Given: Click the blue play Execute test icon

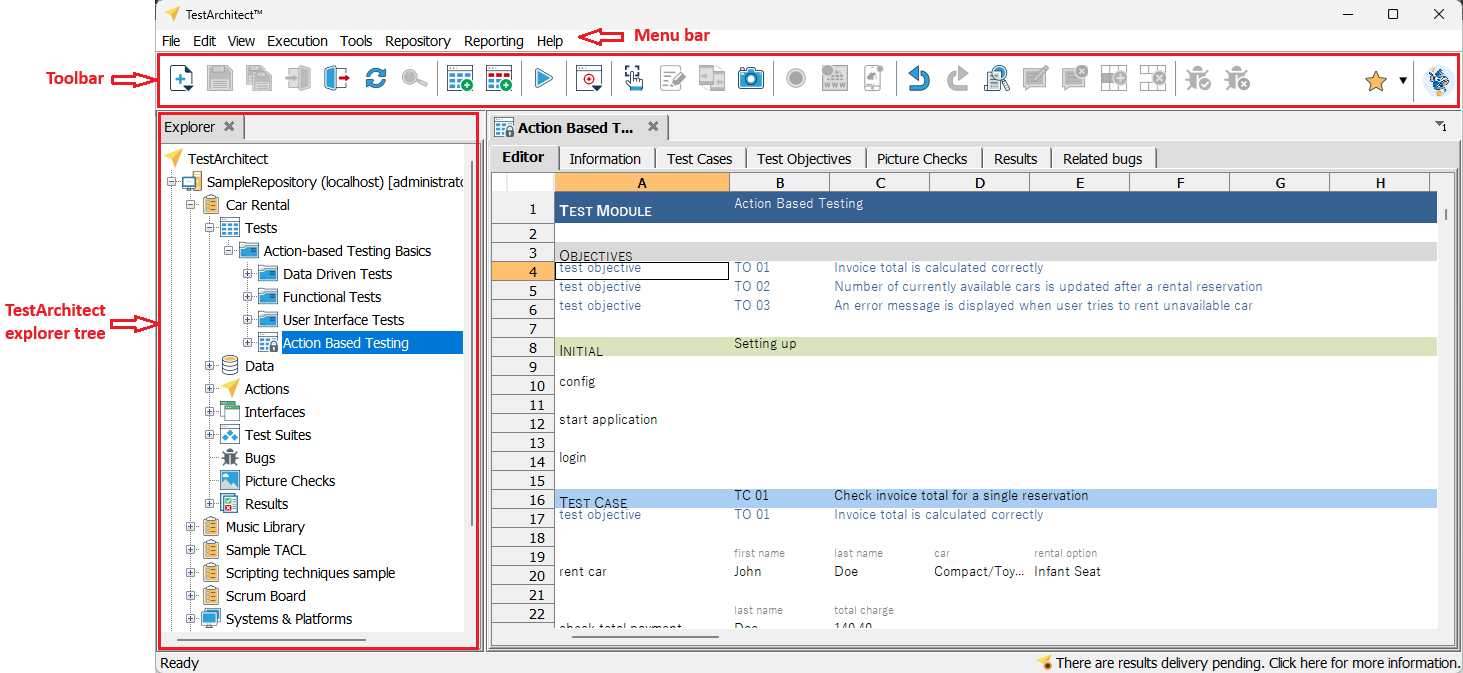Looking at the screenshot, I should coord(543,79).
